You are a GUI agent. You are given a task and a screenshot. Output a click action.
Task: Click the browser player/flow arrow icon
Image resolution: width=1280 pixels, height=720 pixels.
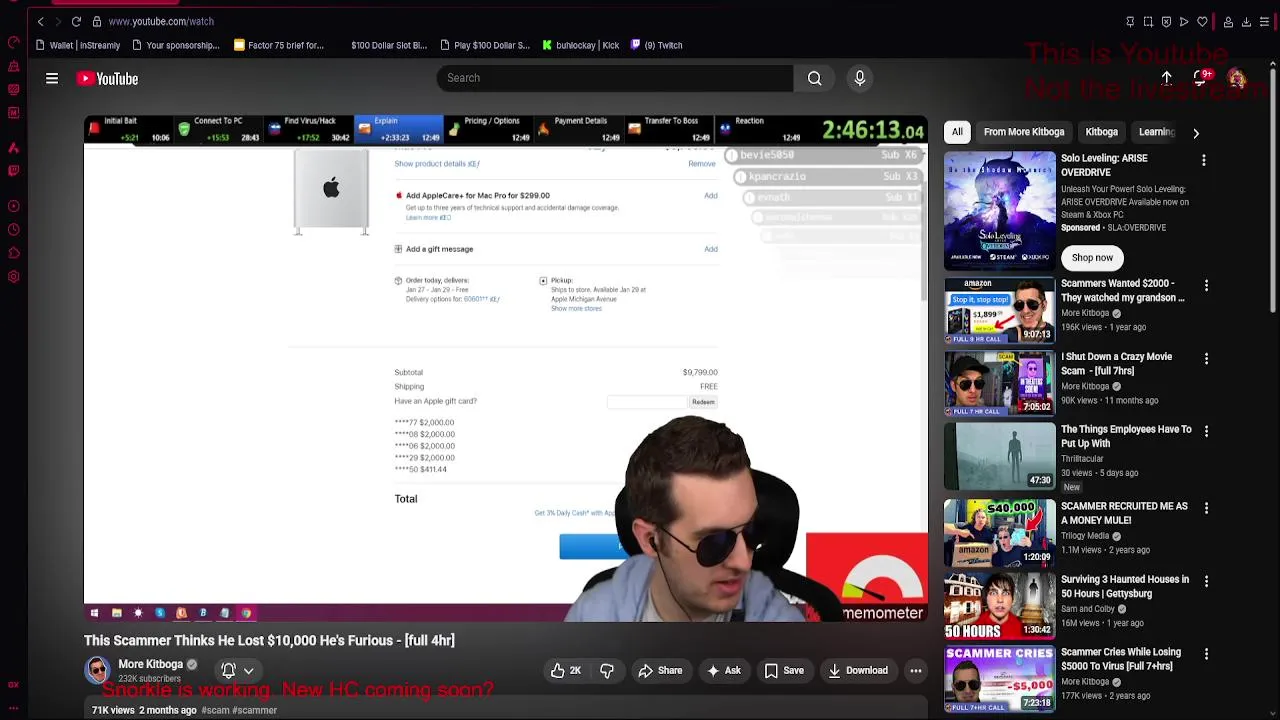1184,21
